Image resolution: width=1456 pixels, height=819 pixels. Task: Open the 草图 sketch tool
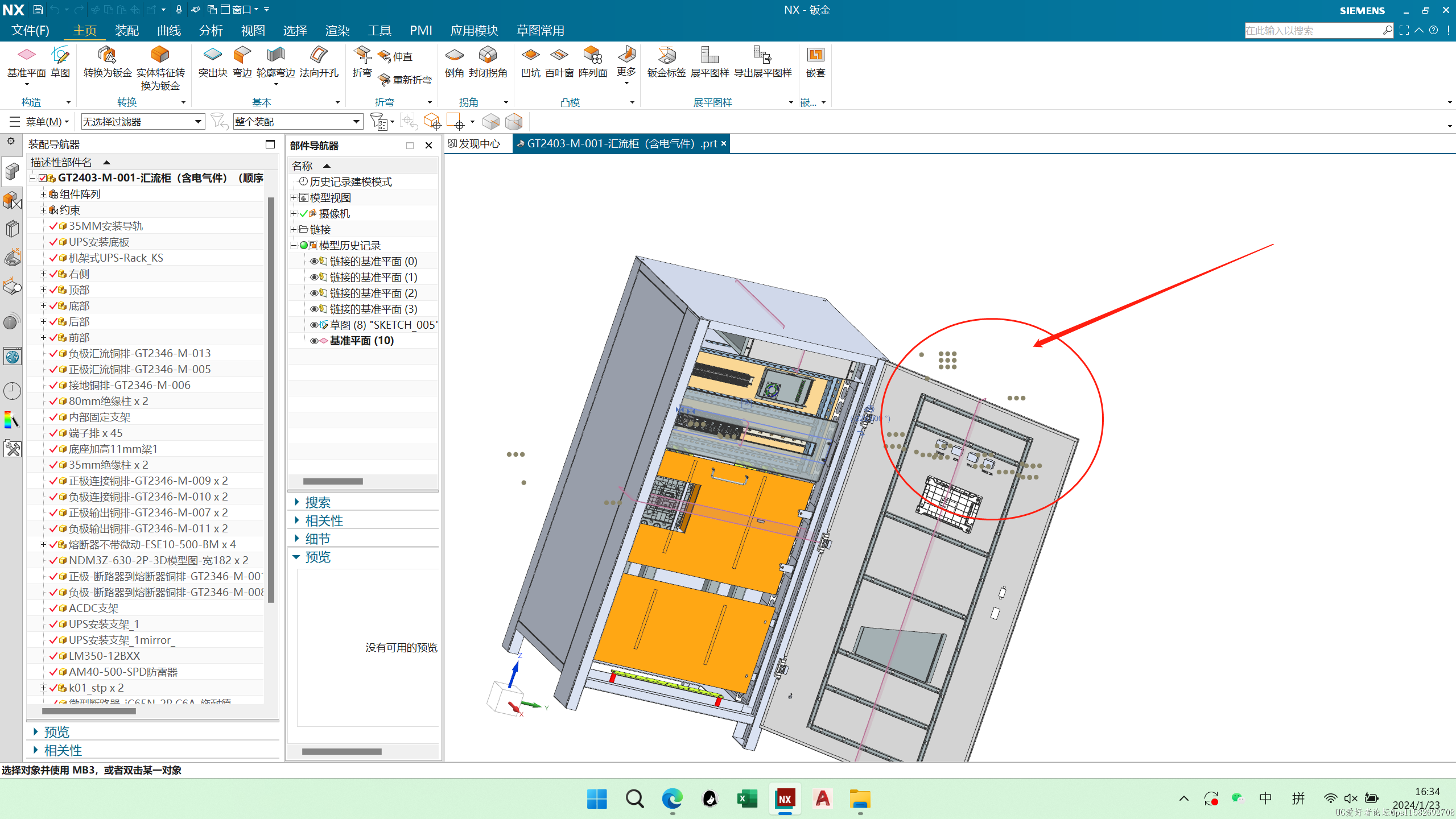pos(60,61)
